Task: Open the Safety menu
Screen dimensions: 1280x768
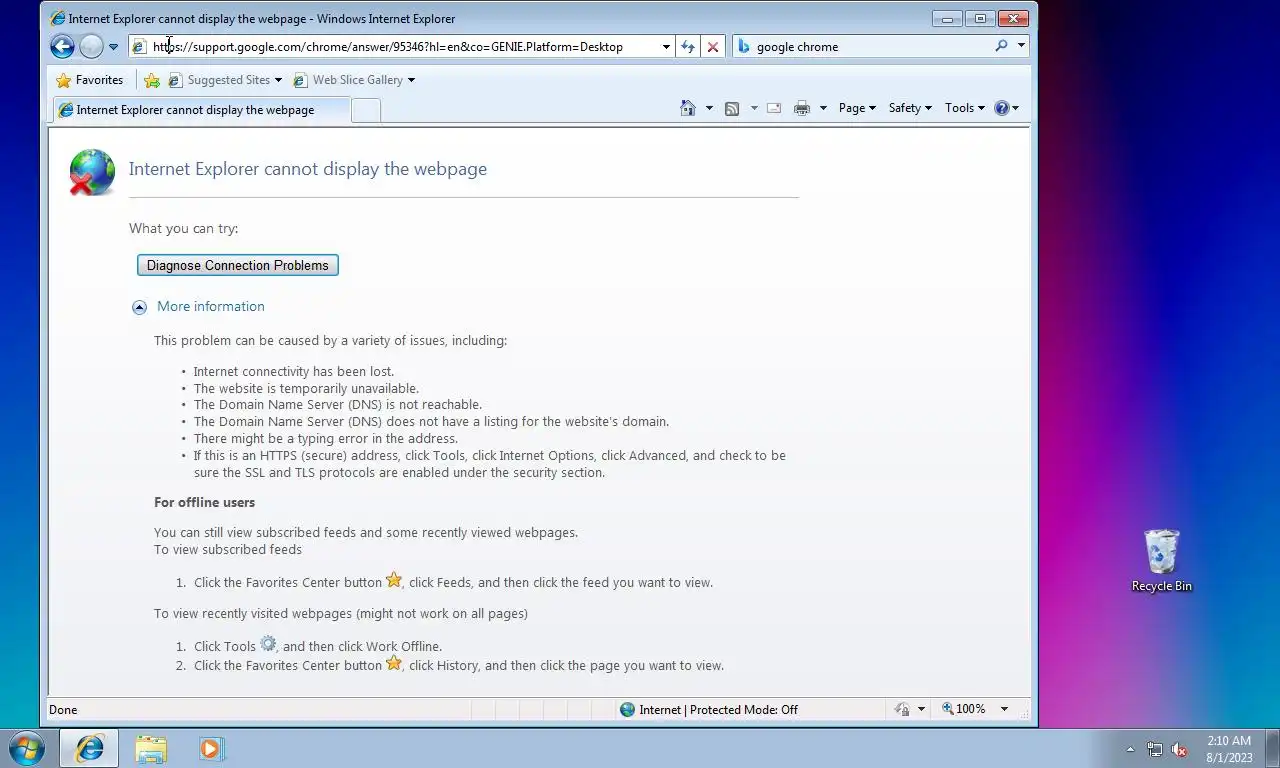Action: 910,108
